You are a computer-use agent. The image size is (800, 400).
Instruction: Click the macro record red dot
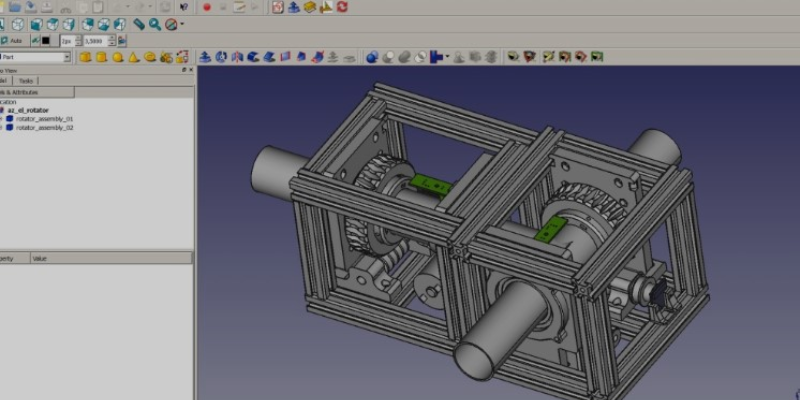(x=207, y=7)
